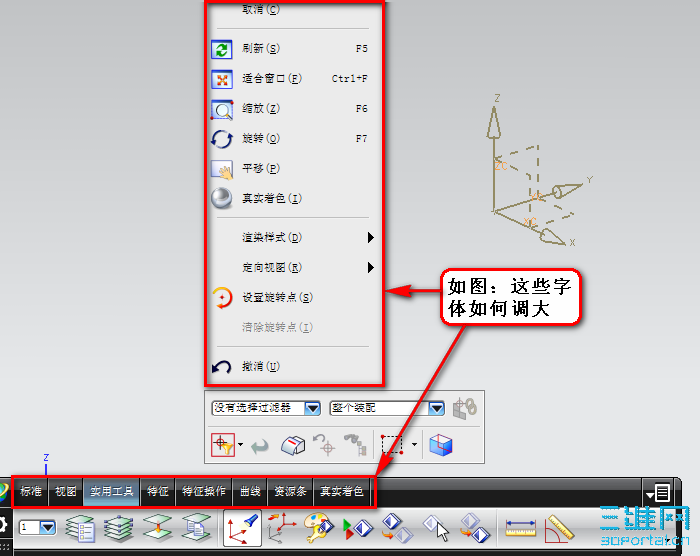
Task: Click the Measure Distance ruler icon
Action: [521, 528]
